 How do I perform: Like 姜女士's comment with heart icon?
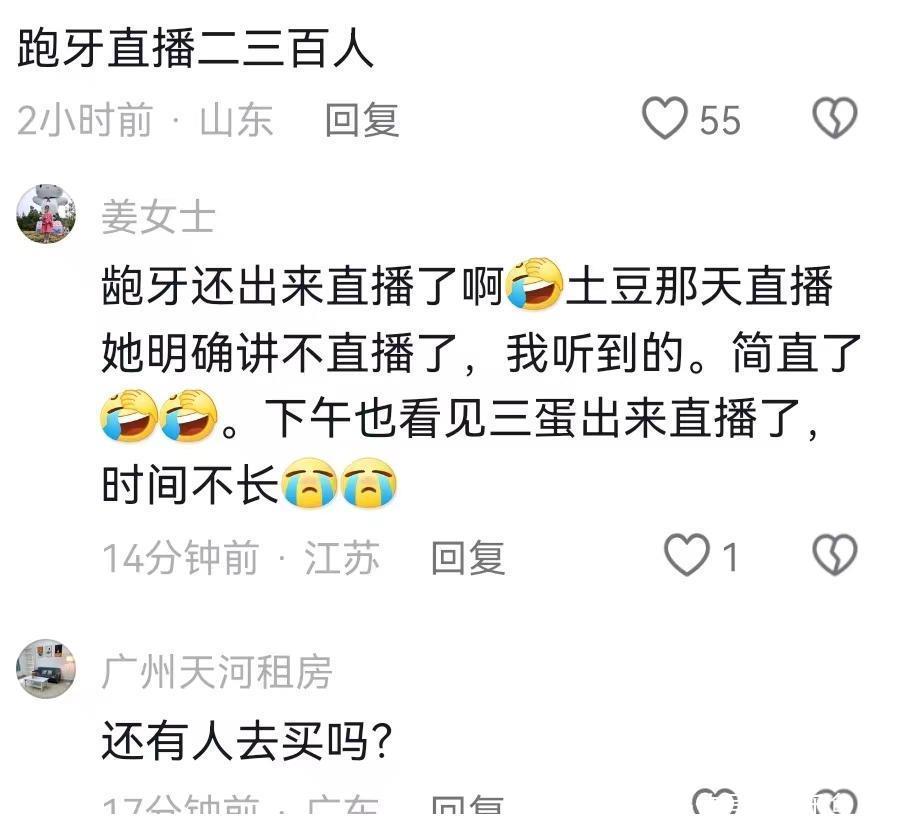pyautogui.click(x=687, y=555)
